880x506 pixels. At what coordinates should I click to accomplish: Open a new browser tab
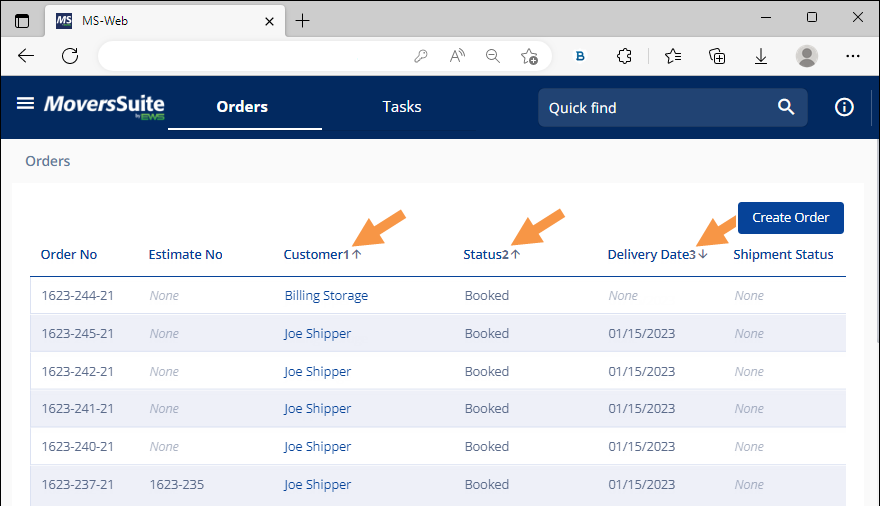pyautogui.click(x=303, y=20)
